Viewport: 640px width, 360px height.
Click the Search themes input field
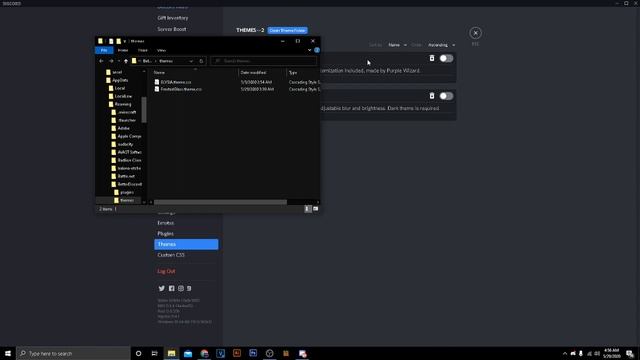tap(264, 61)
